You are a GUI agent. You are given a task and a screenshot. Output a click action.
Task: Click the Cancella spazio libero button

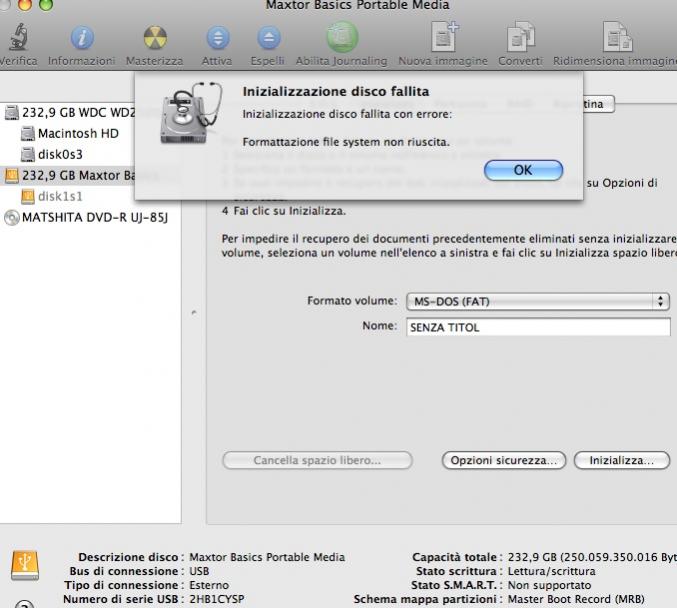pos(317,460)
